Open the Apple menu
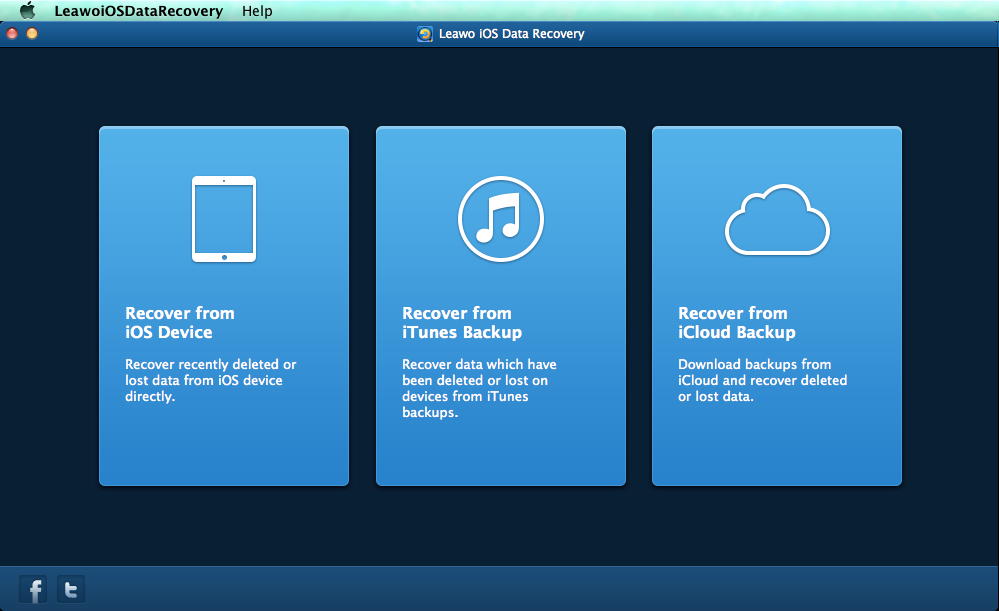This screenshot has width=999, height=611. click(x=27, y=11)
